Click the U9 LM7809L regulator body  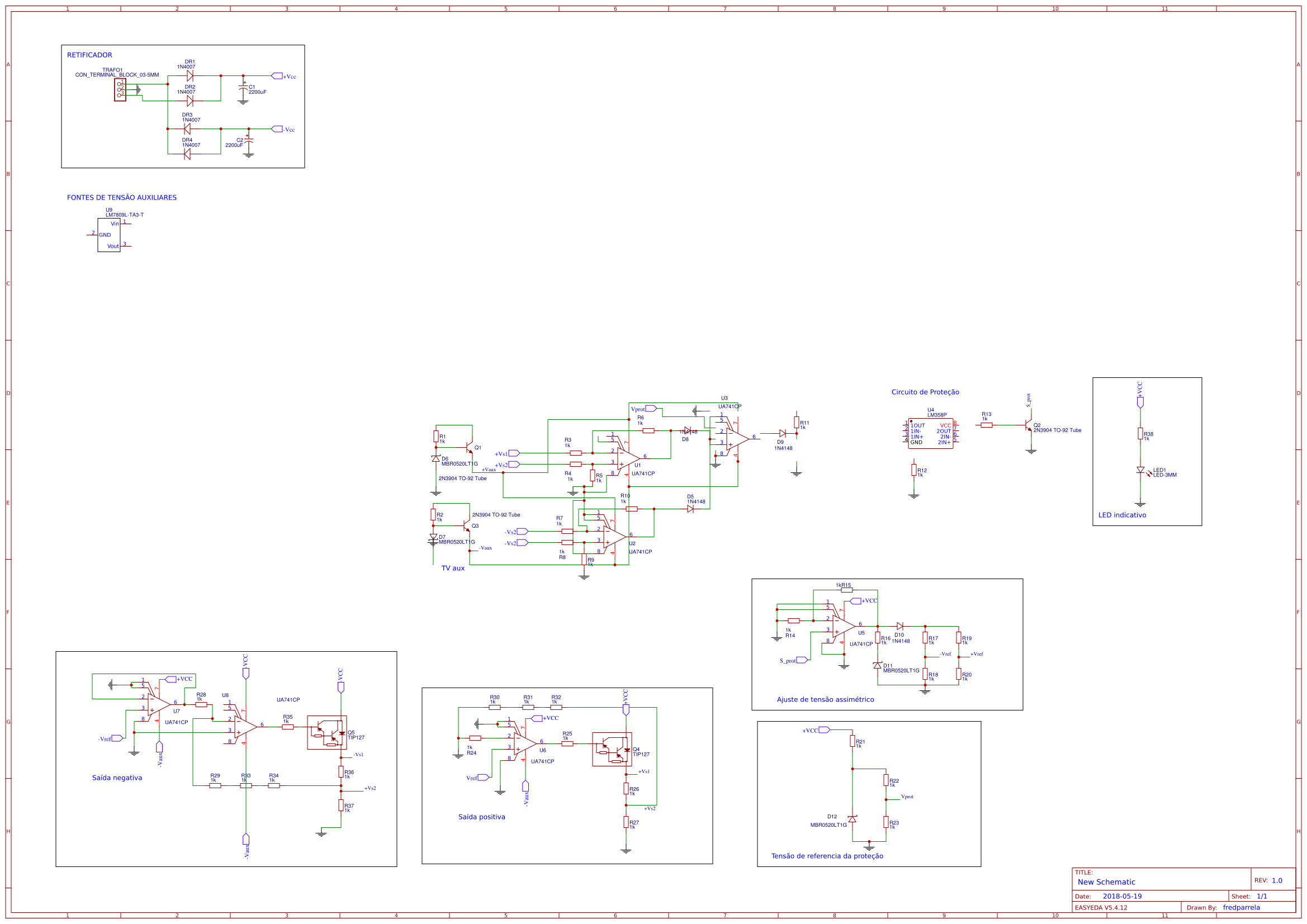[108, 235]
